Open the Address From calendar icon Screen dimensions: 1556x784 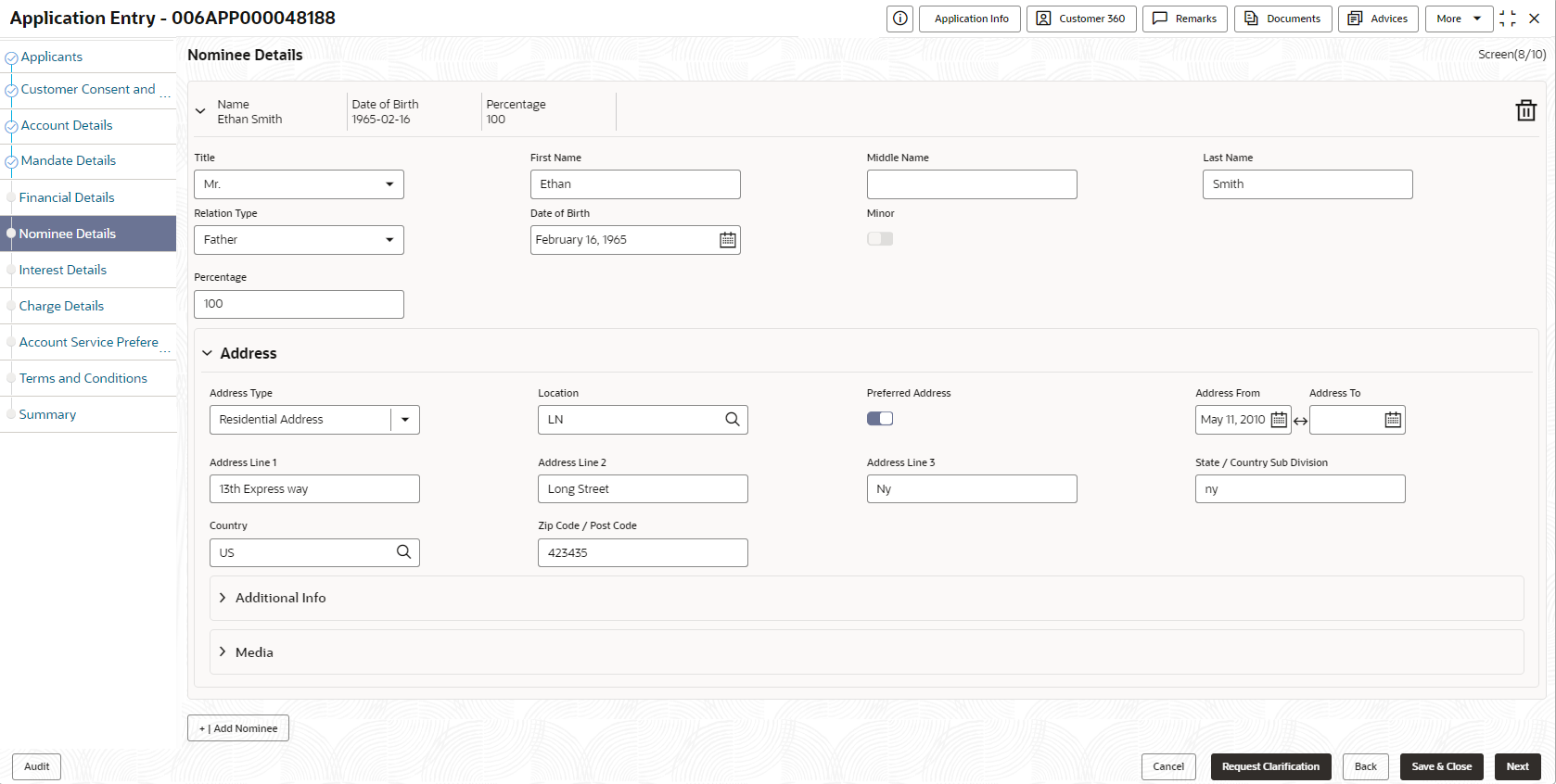pyautogui.click(x=1279, y=420)
